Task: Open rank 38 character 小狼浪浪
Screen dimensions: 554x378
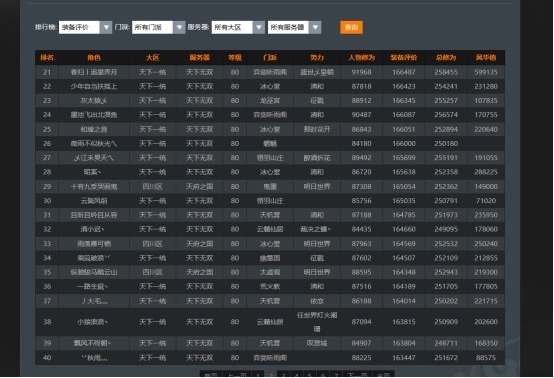Action: click(93, 322)
